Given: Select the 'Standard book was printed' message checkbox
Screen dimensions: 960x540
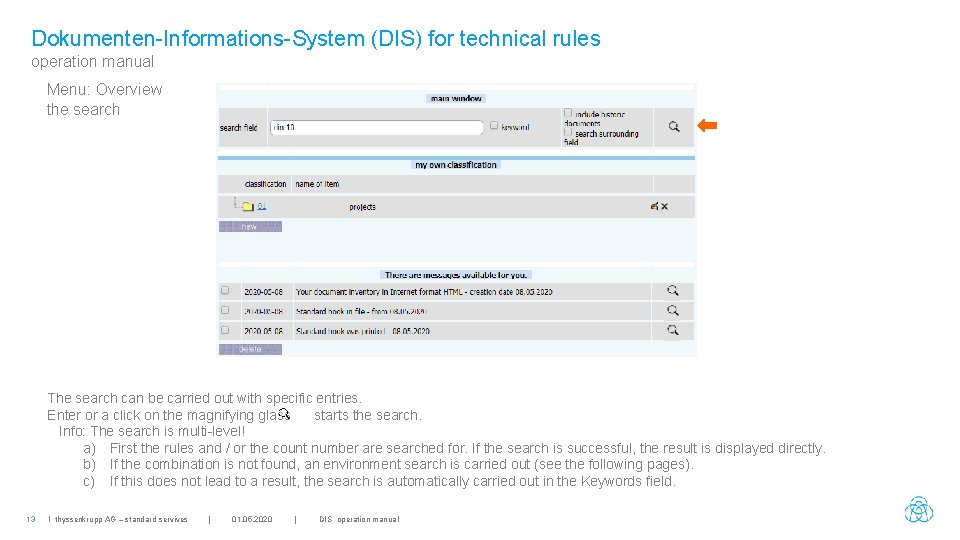Looking at the screenshot, I should (x=225, y=330).
